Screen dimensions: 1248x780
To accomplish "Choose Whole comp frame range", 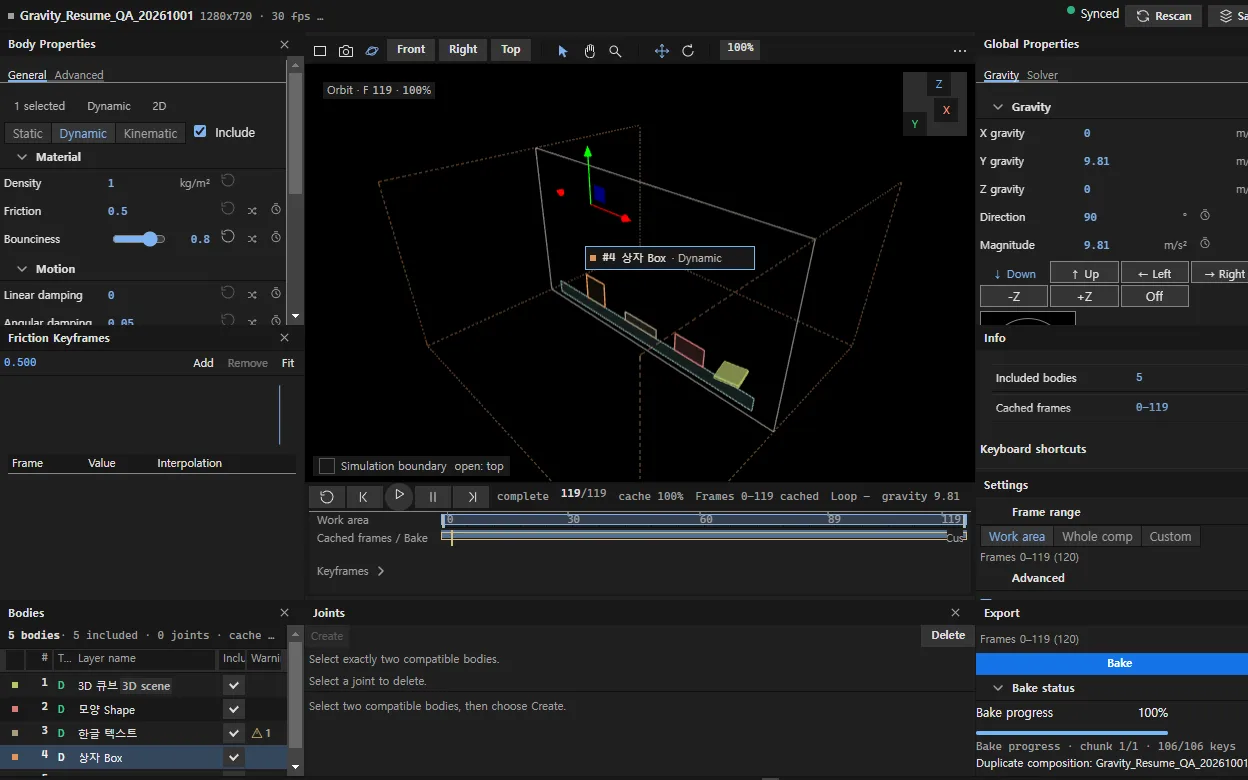I will (x=1097, y=536).
